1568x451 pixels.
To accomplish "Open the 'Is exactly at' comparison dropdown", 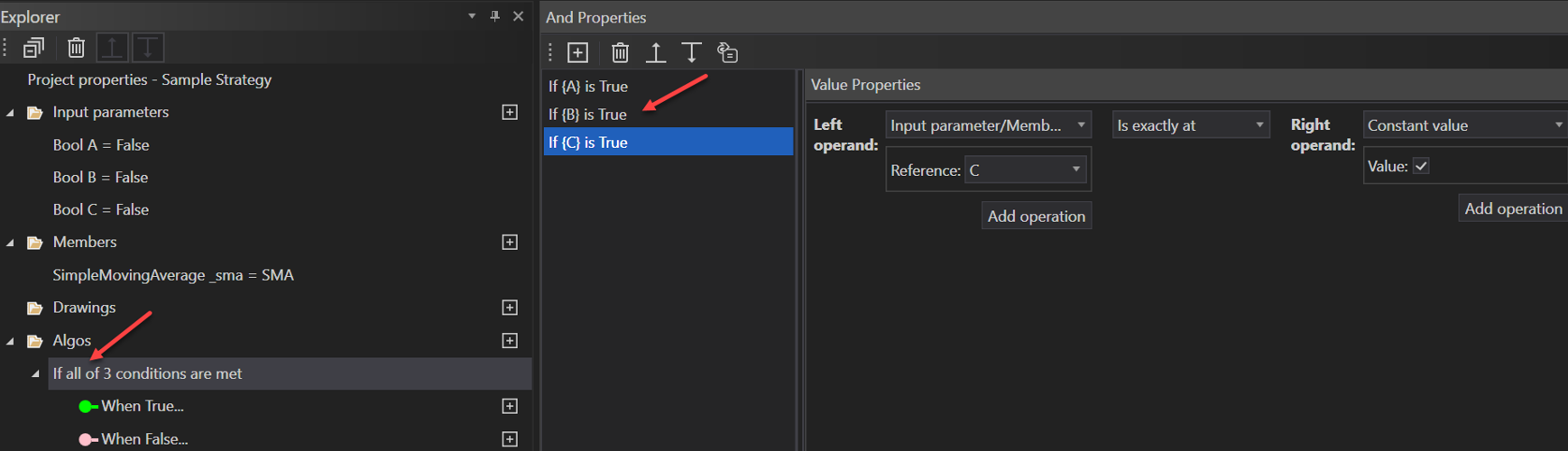I will (x=1190, y=125).
